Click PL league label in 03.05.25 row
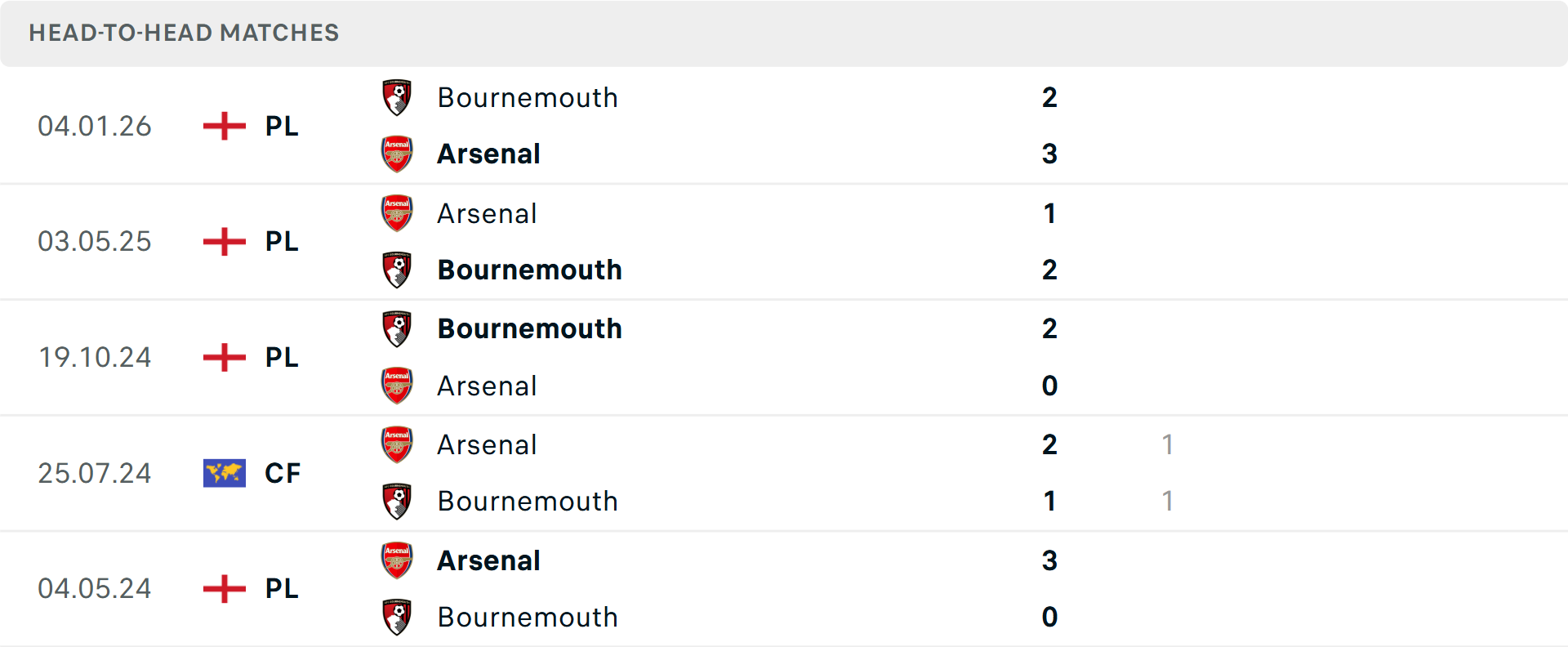1568x647 pixels. (282, 241)
